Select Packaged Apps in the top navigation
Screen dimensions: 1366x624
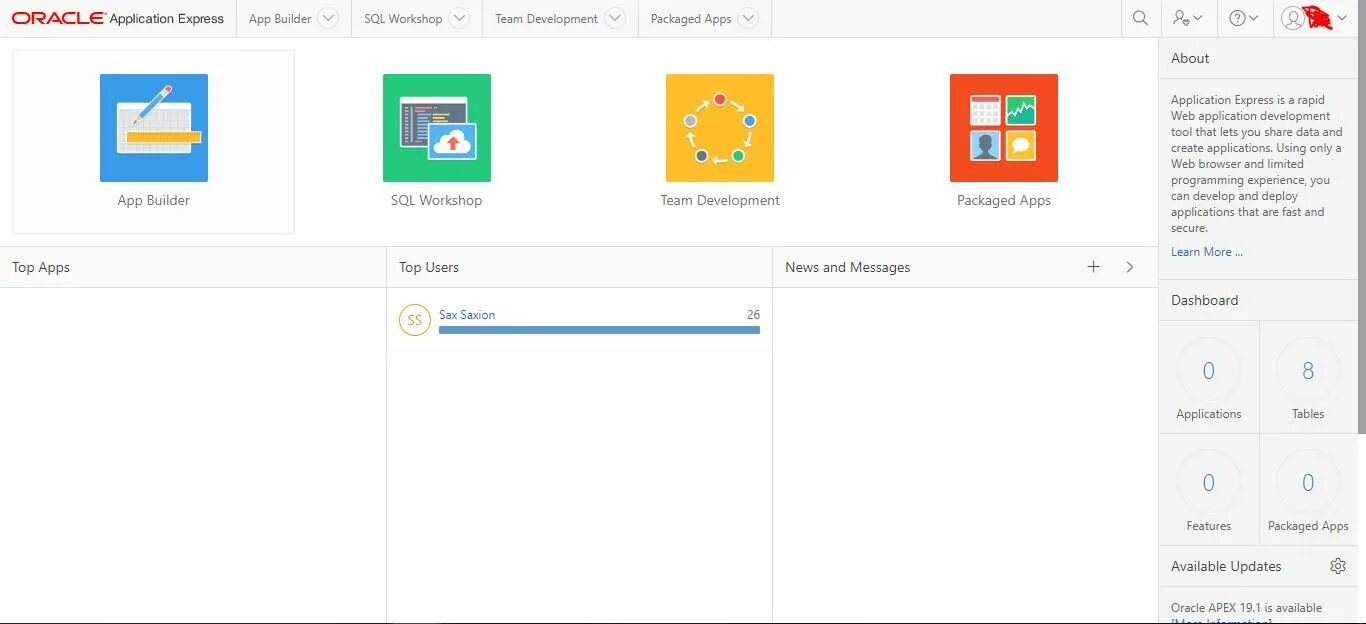click(691, 19)
